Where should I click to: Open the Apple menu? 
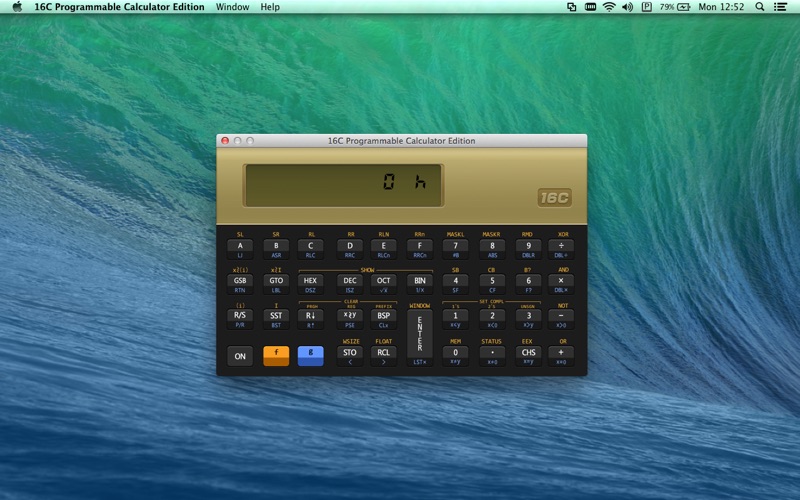17,7
